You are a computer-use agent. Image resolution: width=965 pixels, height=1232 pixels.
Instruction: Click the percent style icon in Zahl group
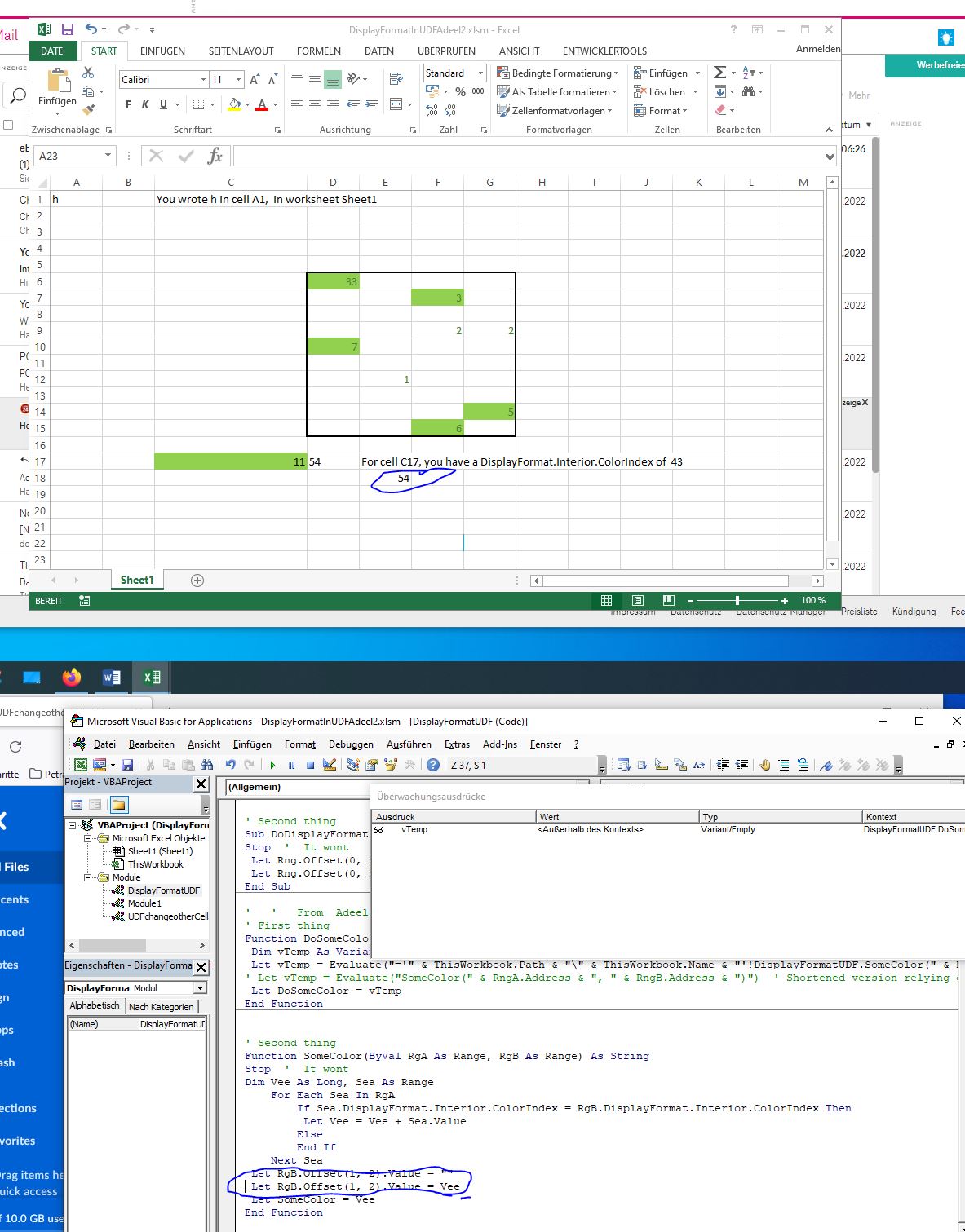460,91
